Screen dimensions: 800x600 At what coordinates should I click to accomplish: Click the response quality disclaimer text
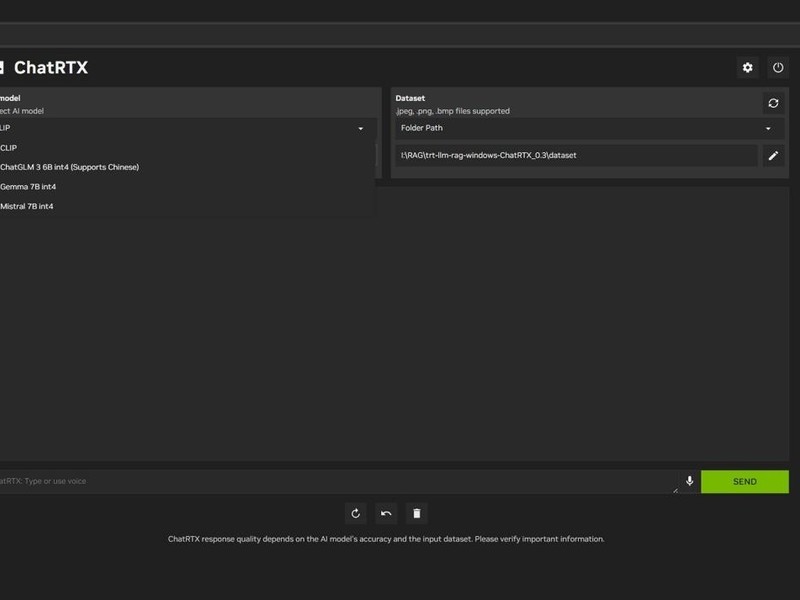tap(386, 539)
